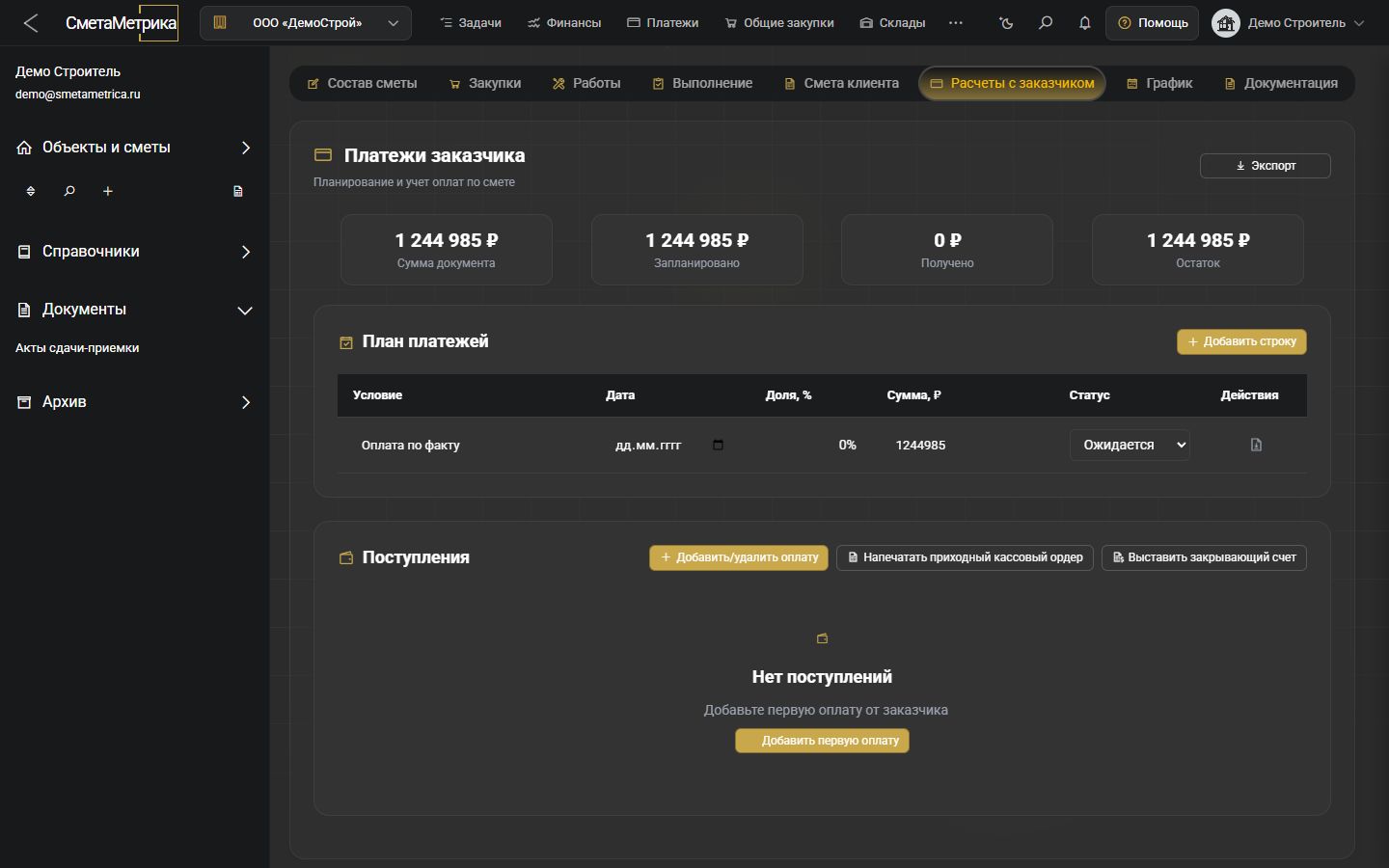The width and height of the screenshot is (1389, 868).
Task: Open Демо Строитель account menu chevron
Action: (1359, 23)
